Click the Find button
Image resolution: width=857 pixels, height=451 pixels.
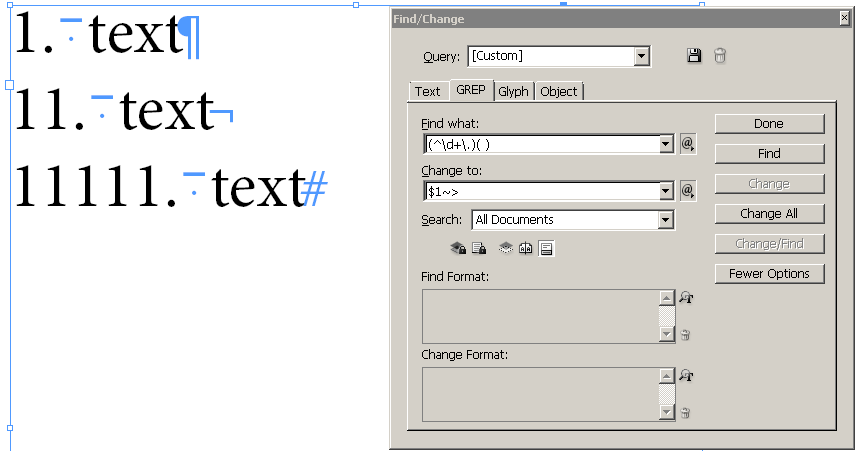(769, 154)
